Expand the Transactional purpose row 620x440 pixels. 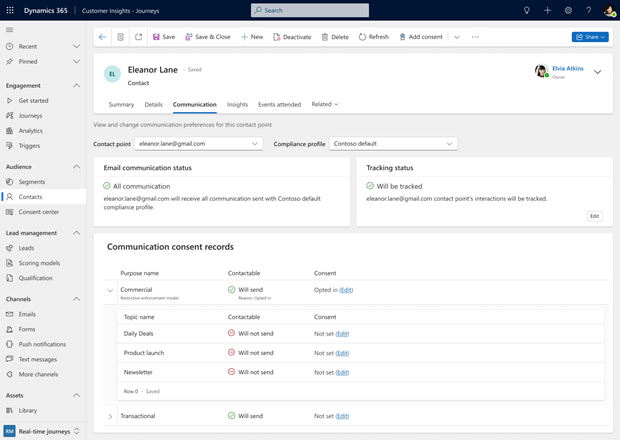pyautogui.click(x=110, y=416)
